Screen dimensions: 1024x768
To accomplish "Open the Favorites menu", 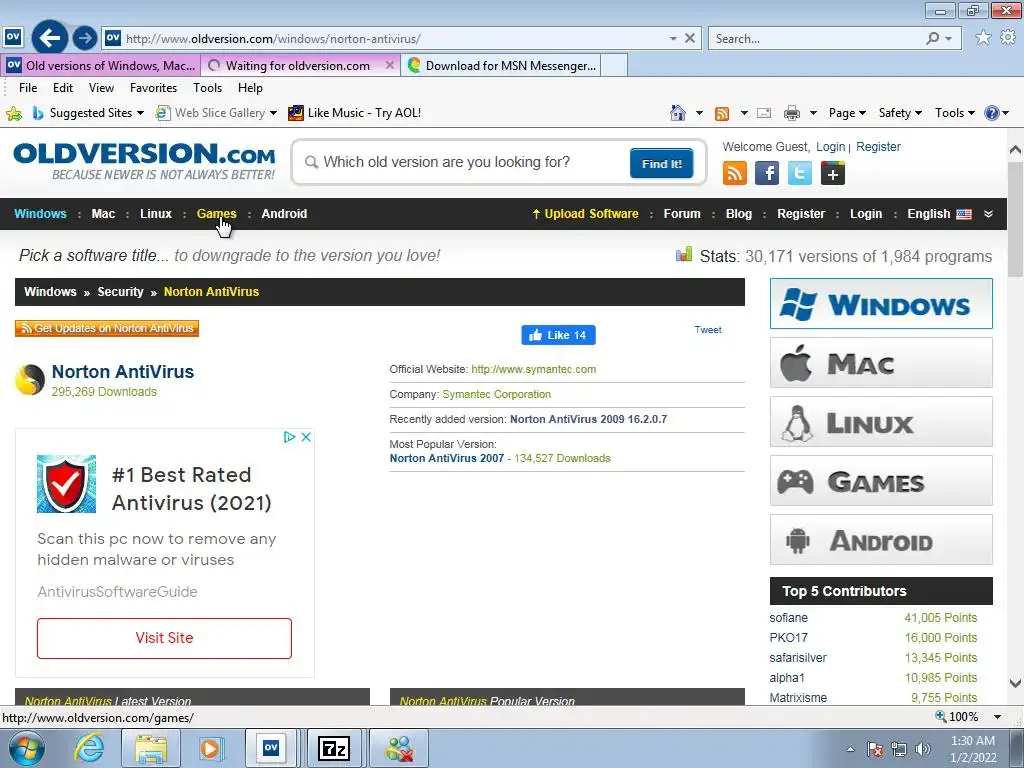I will click(153, 88).
